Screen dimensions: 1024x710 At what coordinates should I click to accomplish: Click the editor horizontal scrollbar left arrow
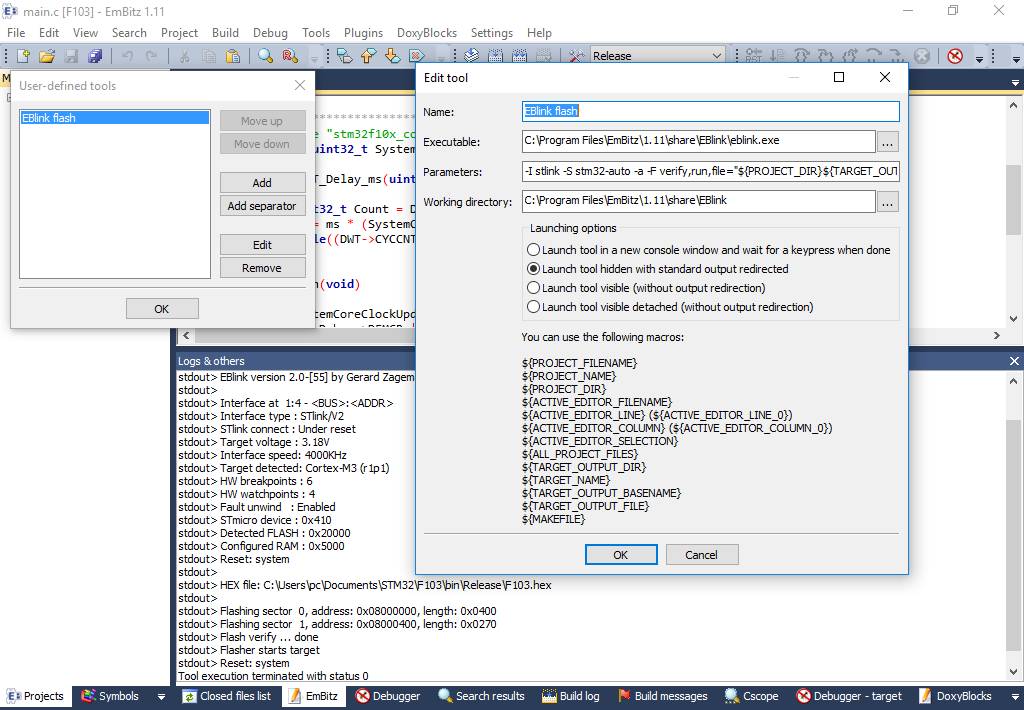(x=187, y=336)
